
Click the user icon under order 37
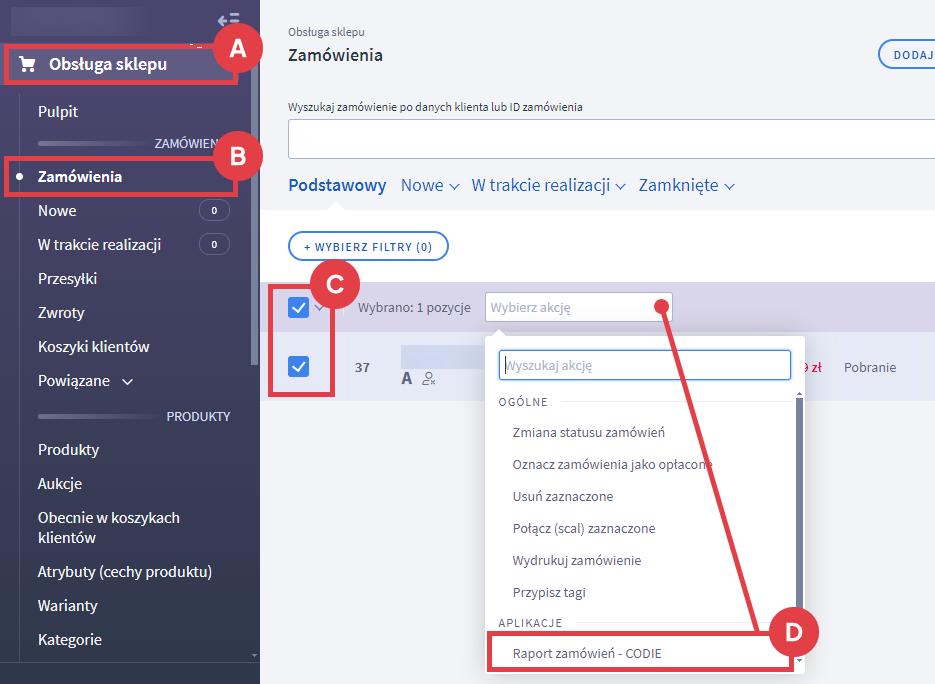(429, 379)
